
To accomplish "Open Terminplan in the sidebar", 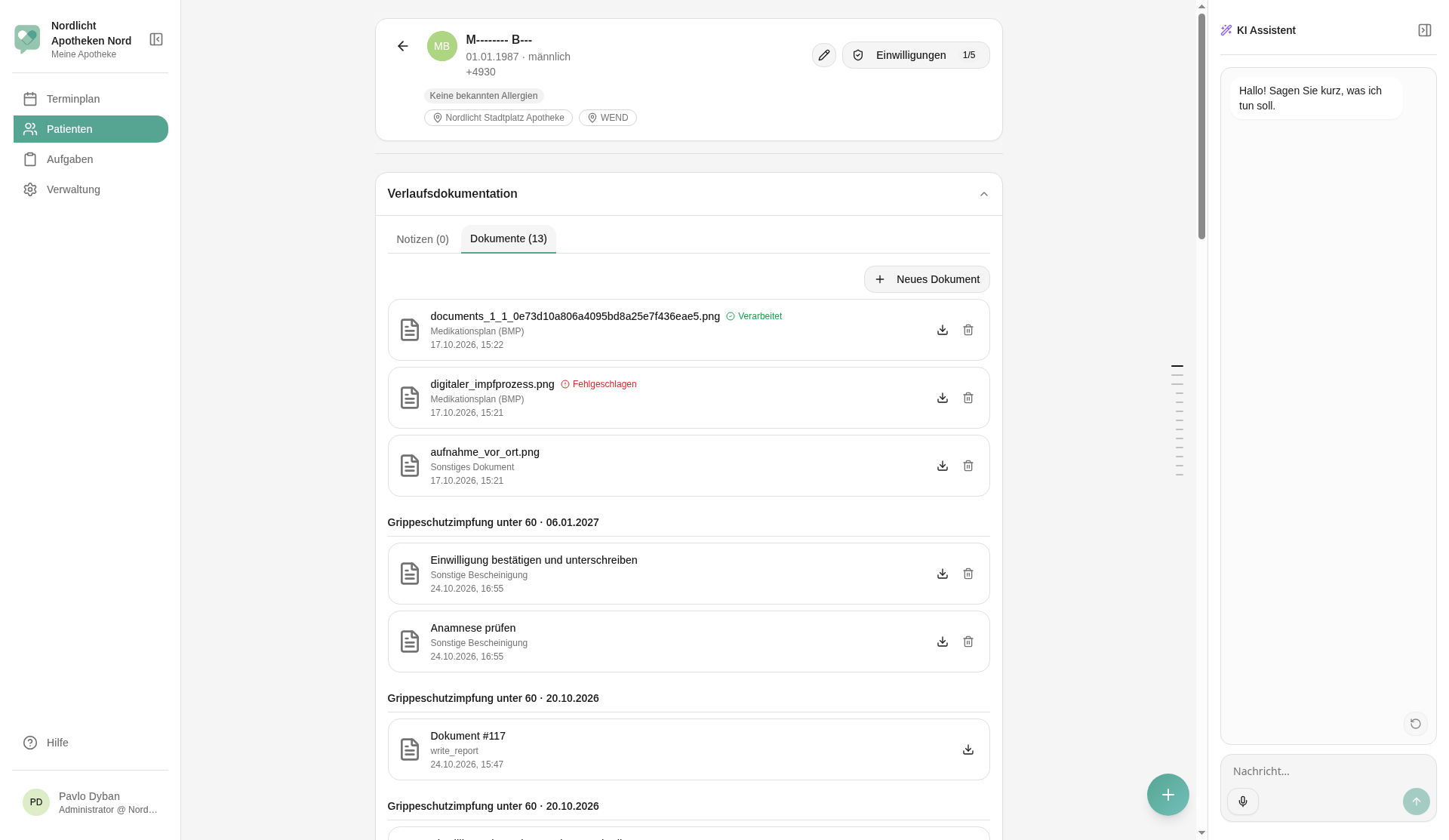I will pos(91,99).
